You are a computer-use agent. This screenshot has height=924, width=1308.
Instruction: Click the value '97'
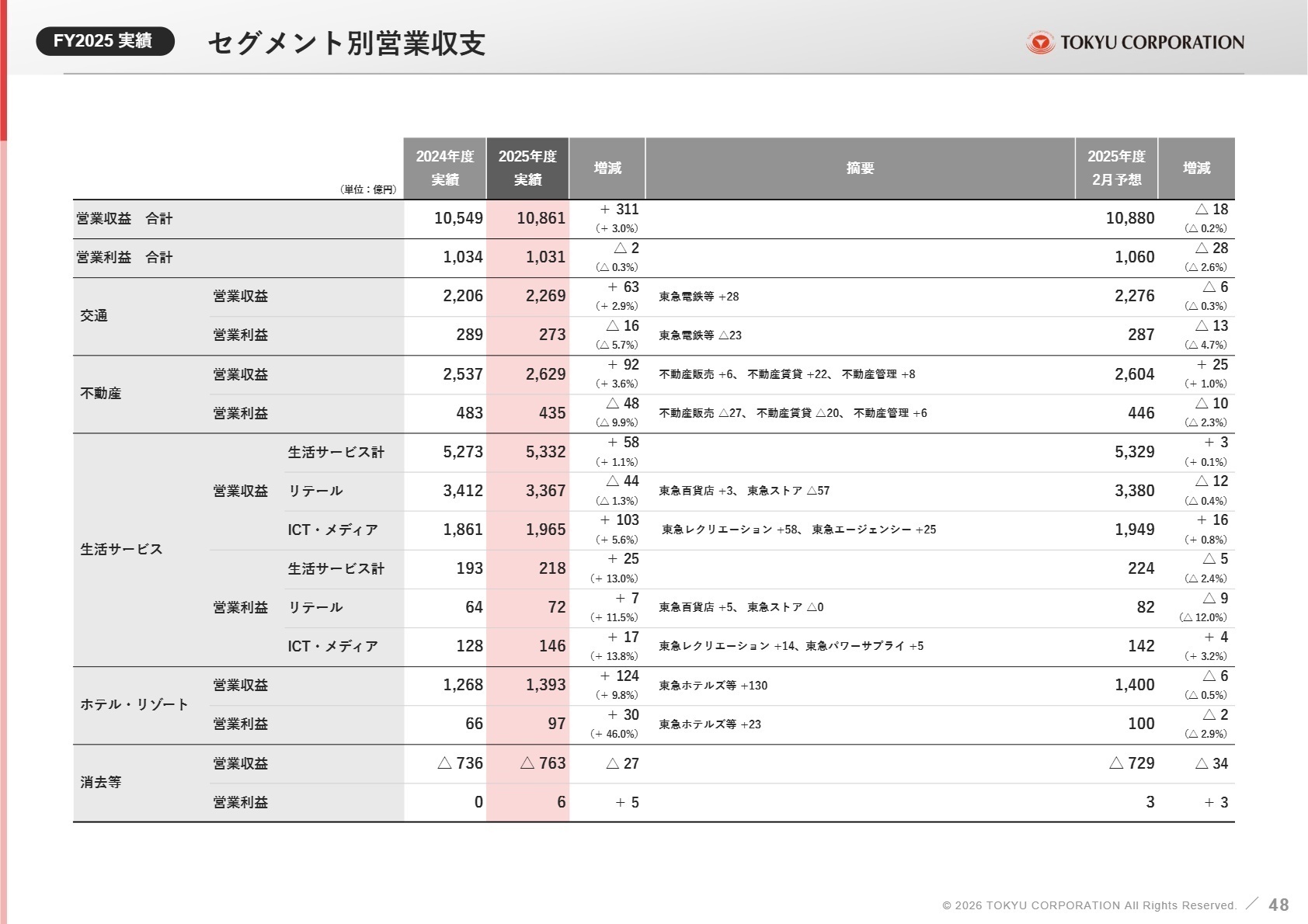point(557,724)
